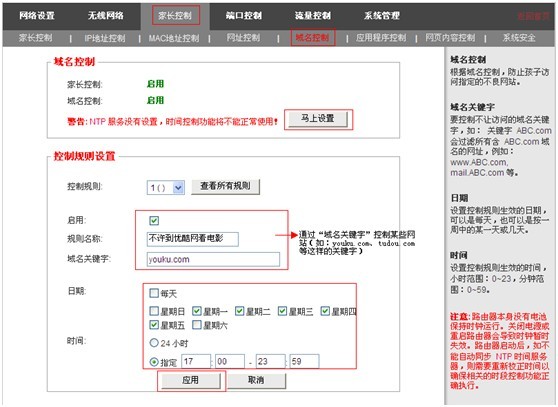Click the 域名关键字 field containing youku.com
Image resolution: width=558 pixels, height=407 pixels.
pyautogui.click(x=213, y=259)
